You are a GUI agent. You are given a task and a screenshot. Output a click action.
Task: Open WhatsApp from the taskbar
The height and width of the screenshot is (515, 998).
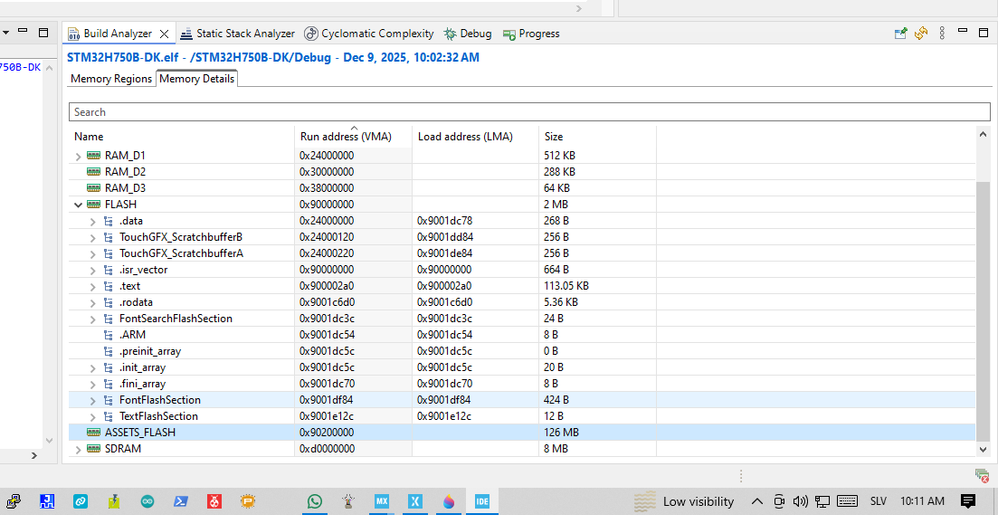pos(314,502)
